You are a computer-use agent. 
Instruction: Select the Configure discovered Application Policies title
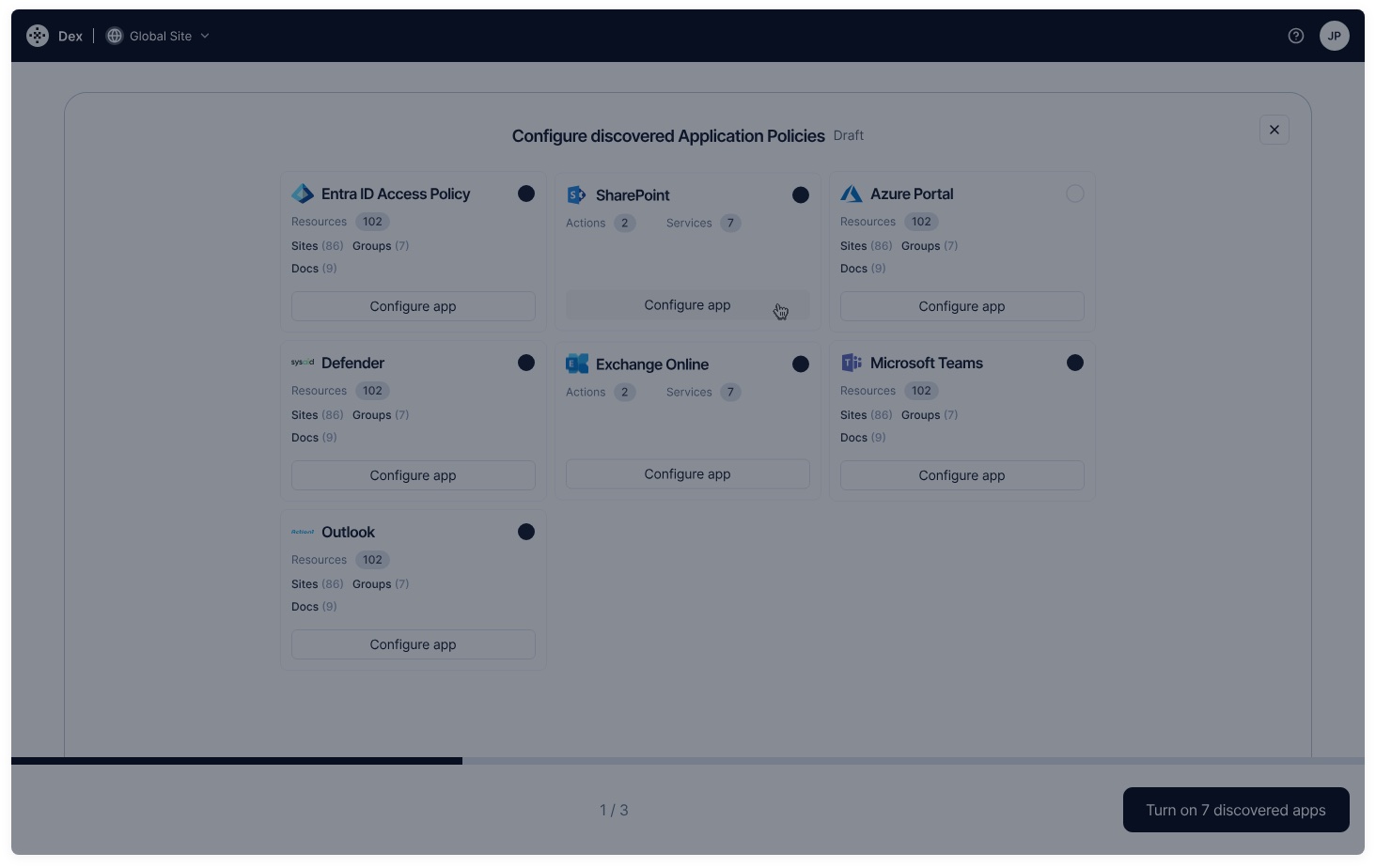click(668, 136)
